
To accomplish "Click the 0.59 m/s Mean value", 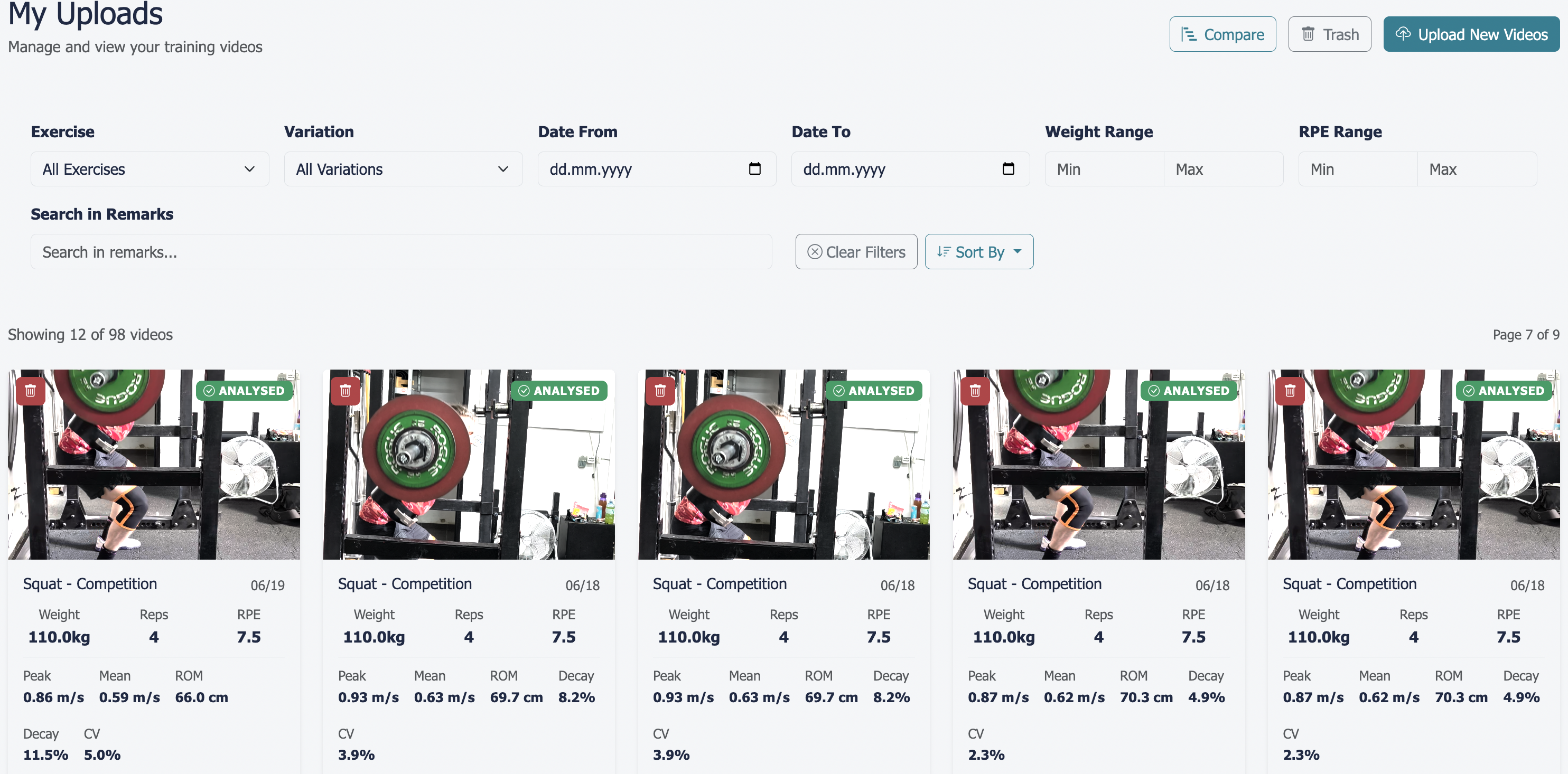I will pyautogui.click(x=129, y=697).
